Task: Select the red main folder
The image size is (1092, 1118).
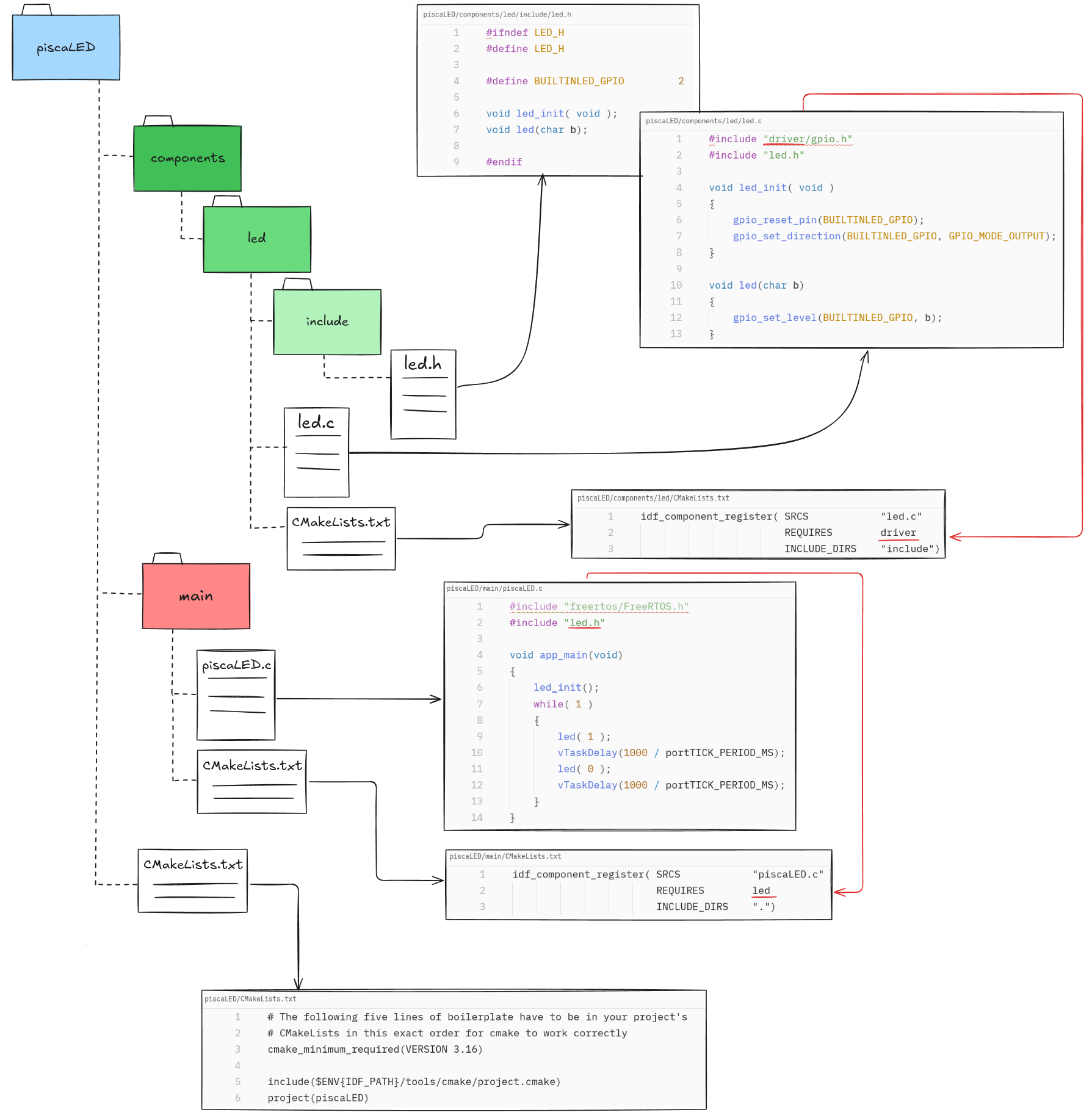Action: click(196, 596)
